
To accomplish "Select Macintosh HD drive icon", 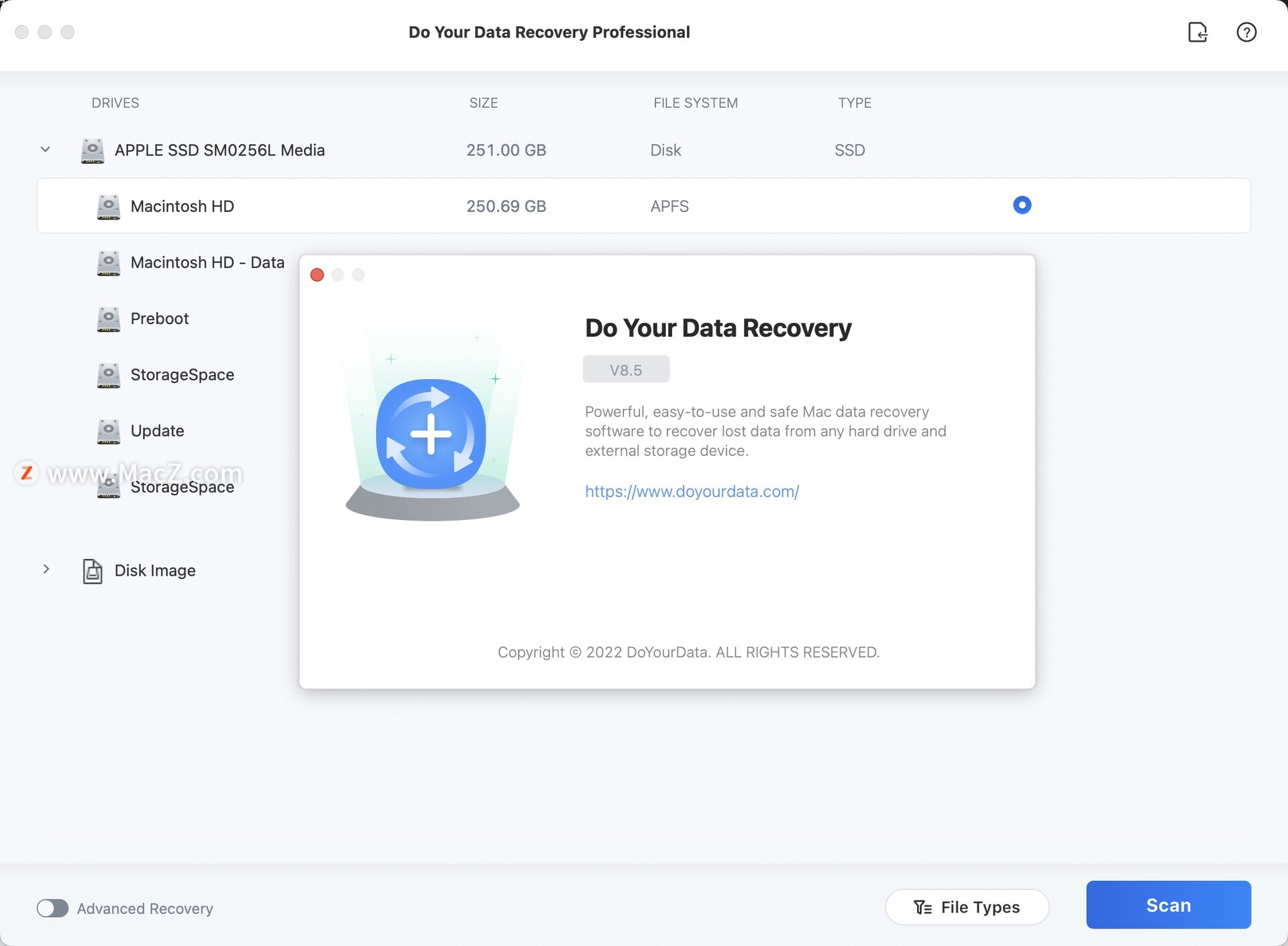I will pyautogui.click(x=109, y=205).
